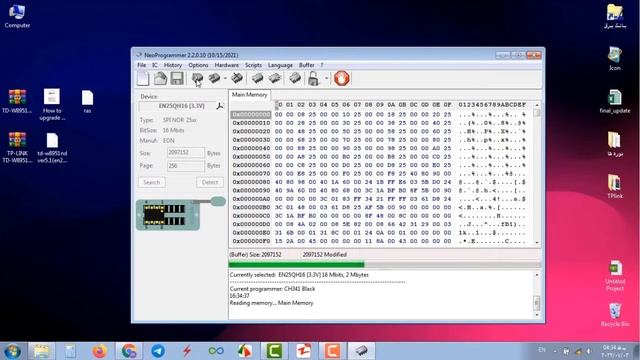Click the Search button
Viewport: 640px width, 360px height.
pyautogui.click(x=151, y=182)
